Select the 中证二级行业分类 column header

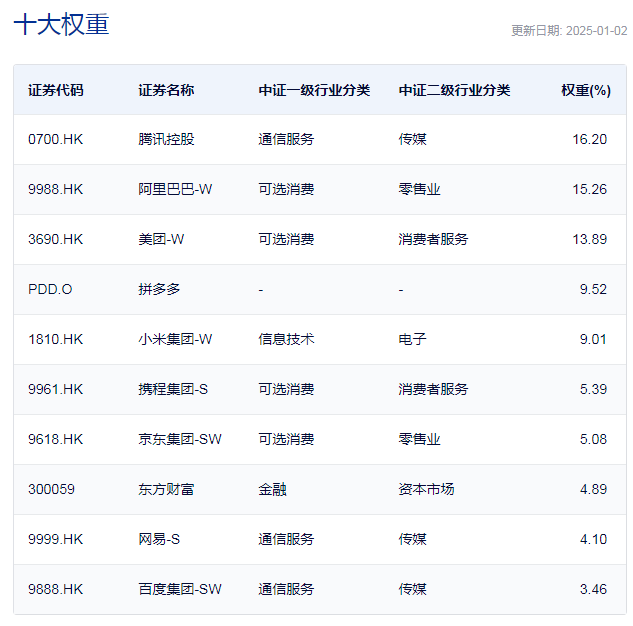coord(454,90)
